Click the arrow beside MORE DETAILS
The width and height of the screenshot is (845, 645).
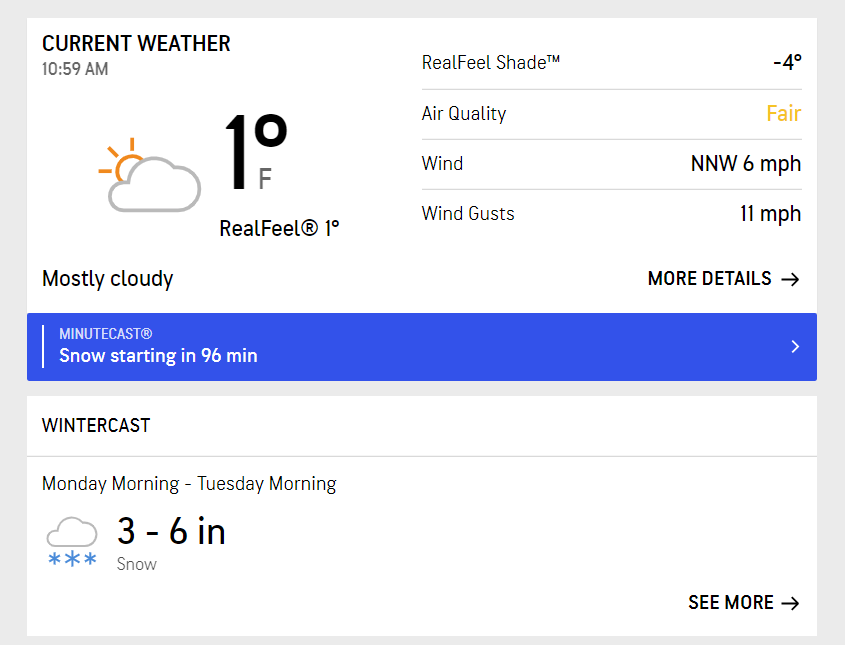pos(790,279)
